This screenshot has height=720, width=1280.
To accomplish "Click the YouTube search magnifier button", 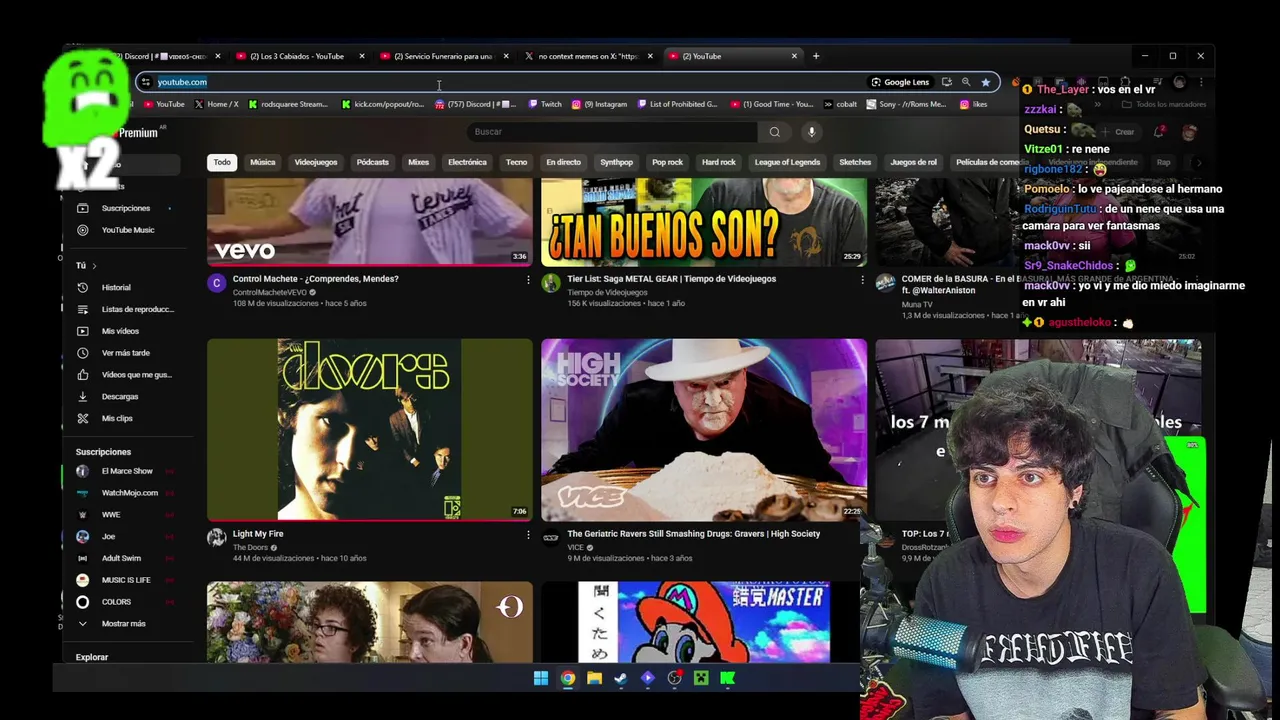I will (x=774, y=132).
